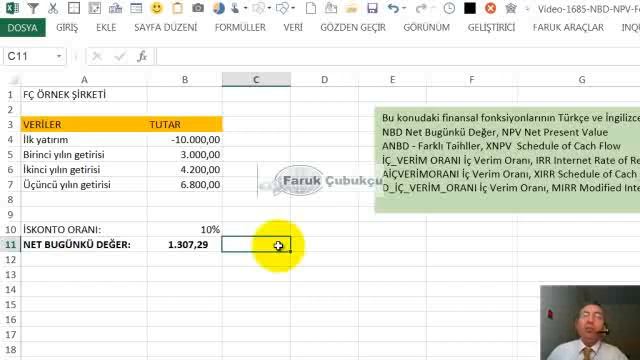The image size is (640, 360).
Task: Click the green financial functions note box
Action: click(x=507, y=160)
